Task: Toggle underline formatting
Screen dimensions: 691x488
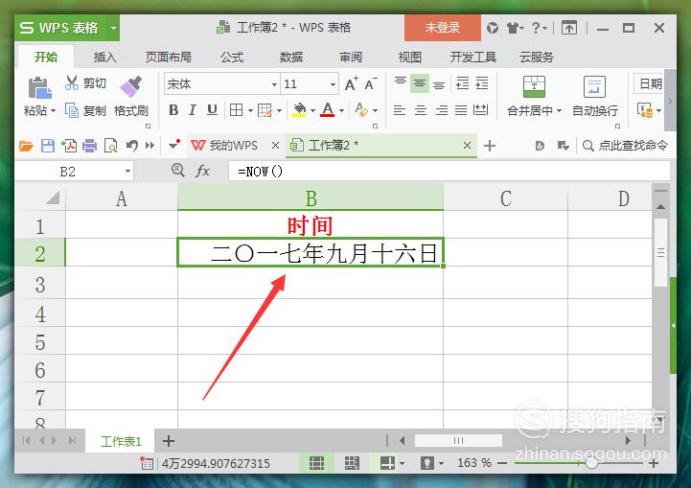Action: tap(212, 110)
